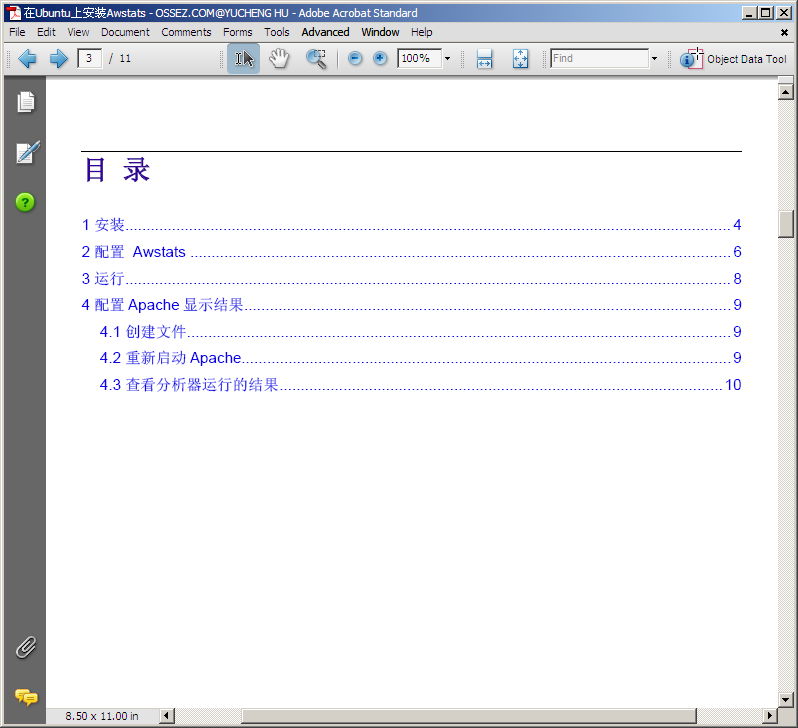Maximize the Acrobat window
798x728 pixels.
(765, 13)
